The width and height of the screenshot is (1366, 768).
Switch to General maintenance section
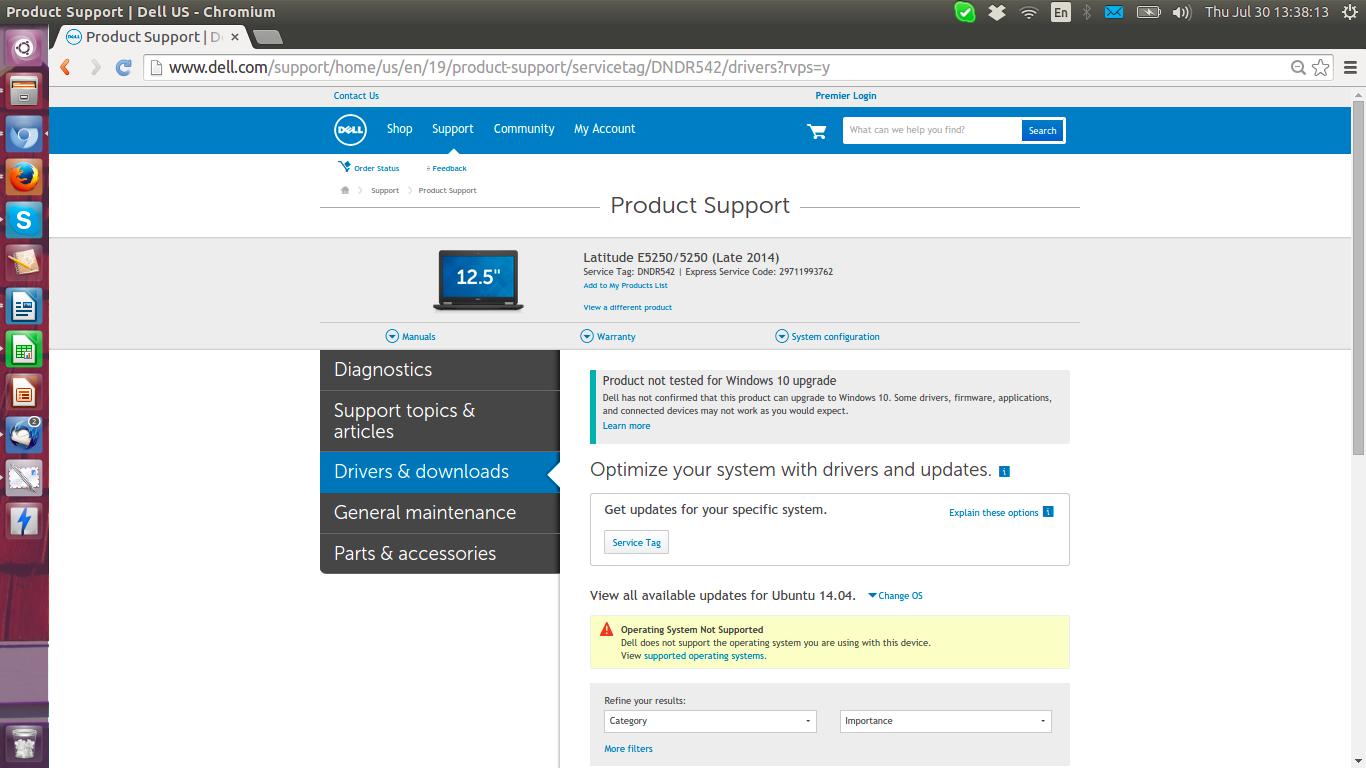tap(440, 513)
